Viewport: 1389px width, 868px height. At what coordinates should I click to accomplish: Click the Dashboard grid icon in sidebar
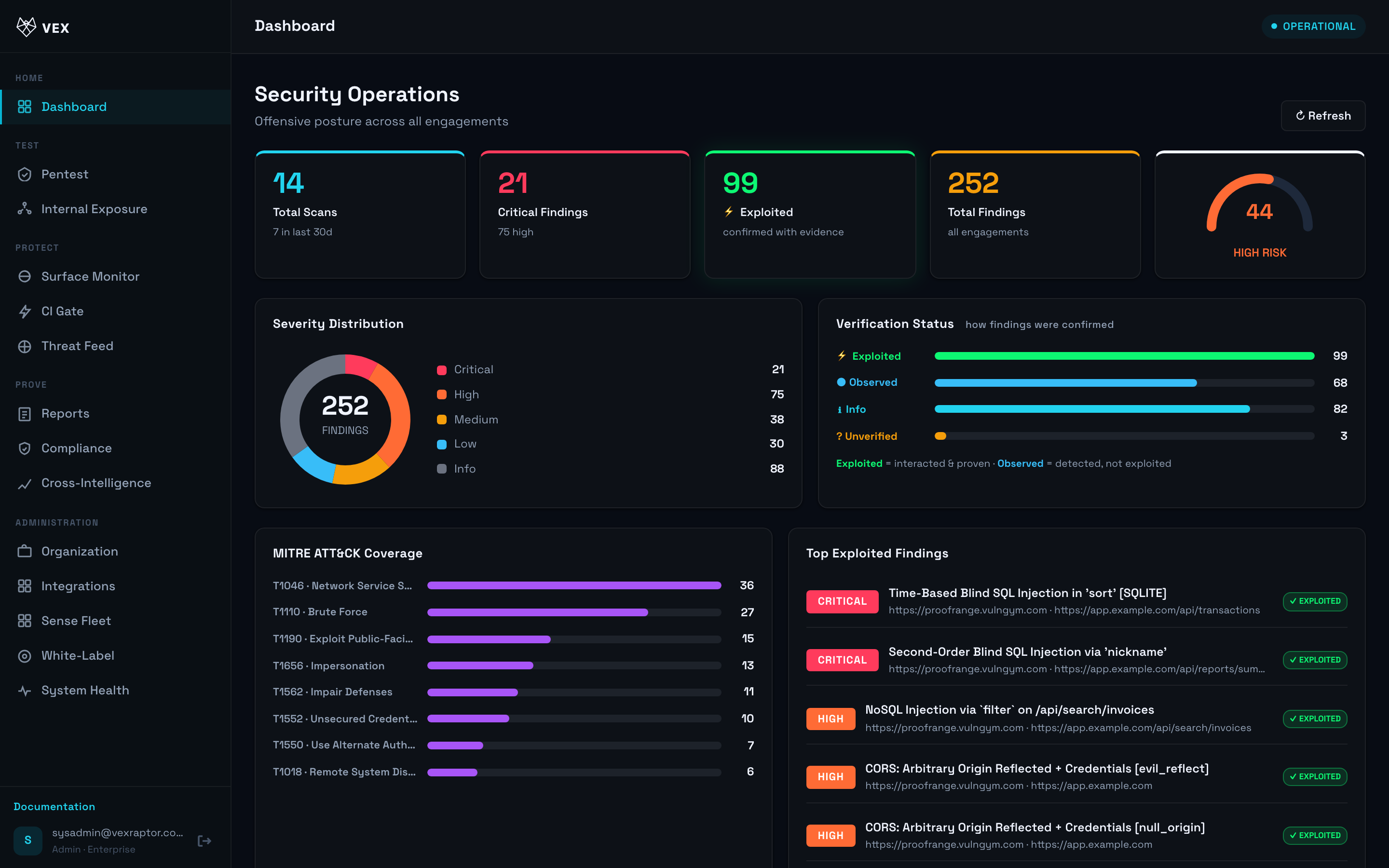click(25, 107)
